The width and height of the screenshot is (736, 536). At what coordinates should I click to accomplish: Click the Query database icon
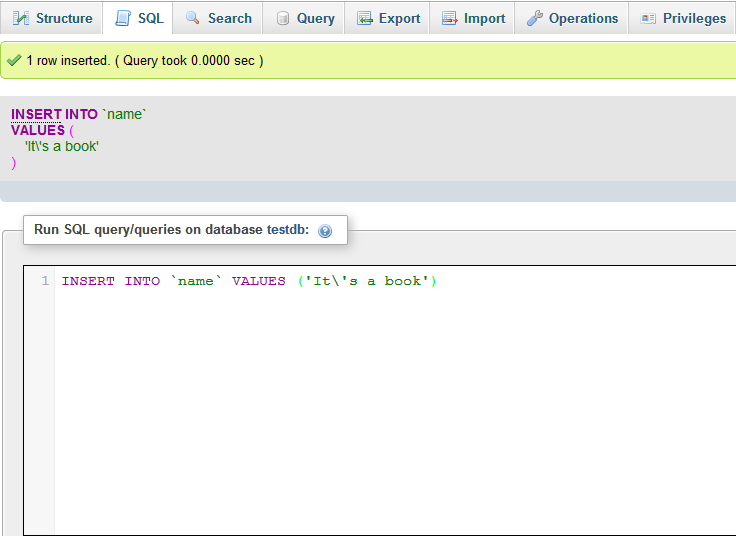[283, 18]
